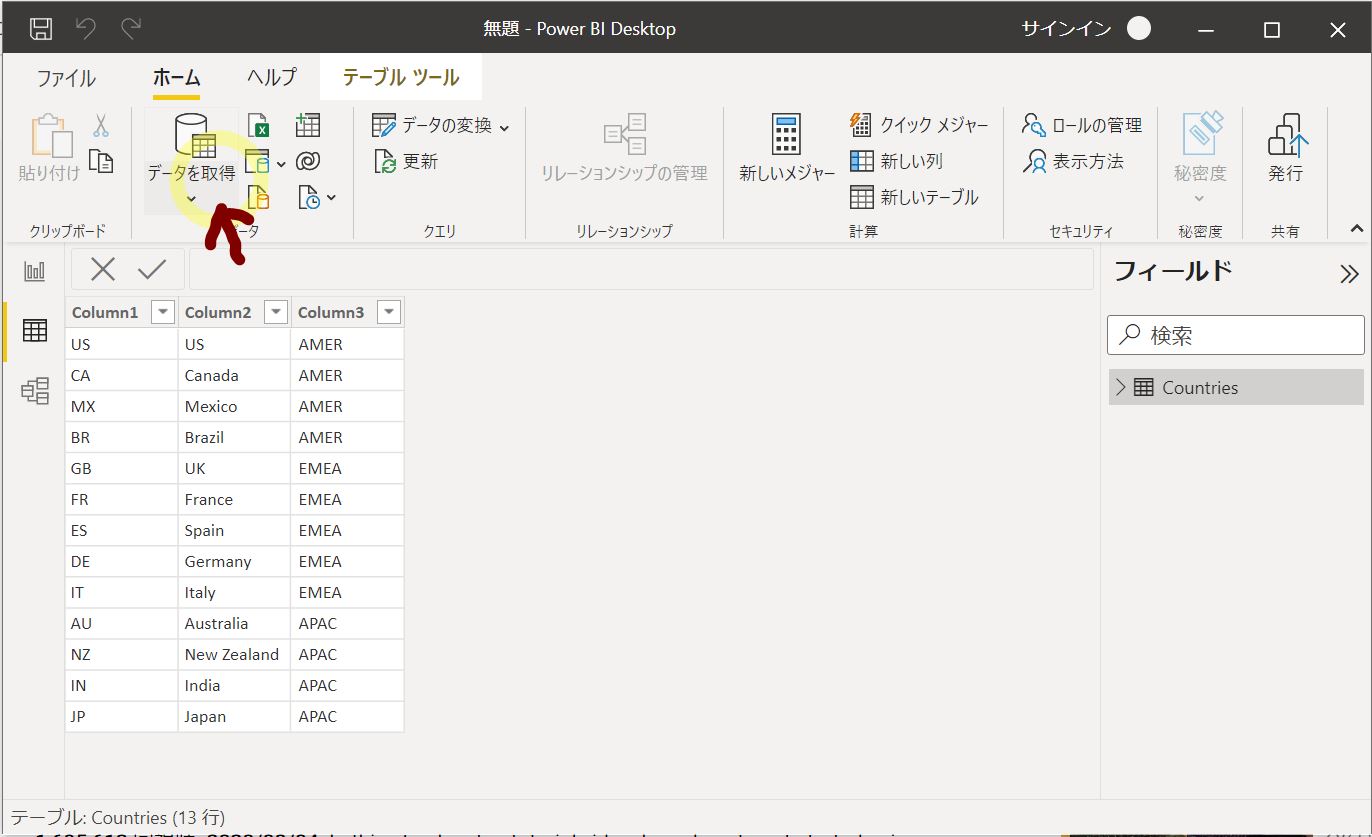Open dropdown arrow beside recent sources icon
This screenshot has width=1372, height=837.
click(x=331, y=198)
